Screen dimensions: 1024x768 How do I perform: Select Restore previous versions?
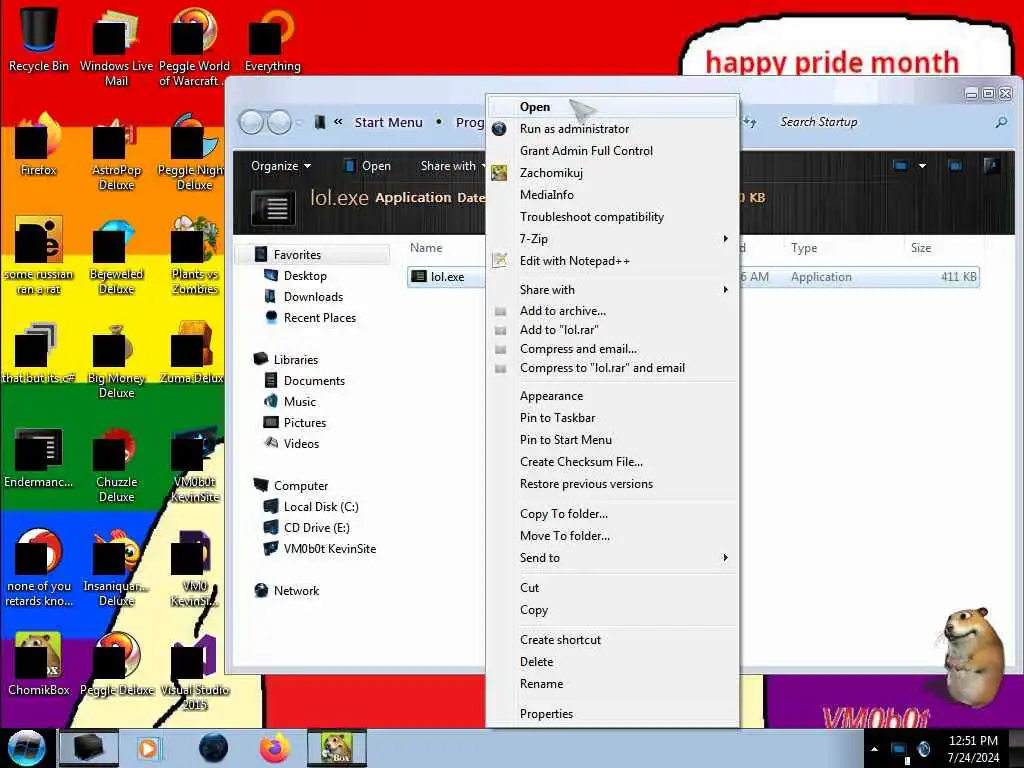pyautogui.click(x=613, y=484)
